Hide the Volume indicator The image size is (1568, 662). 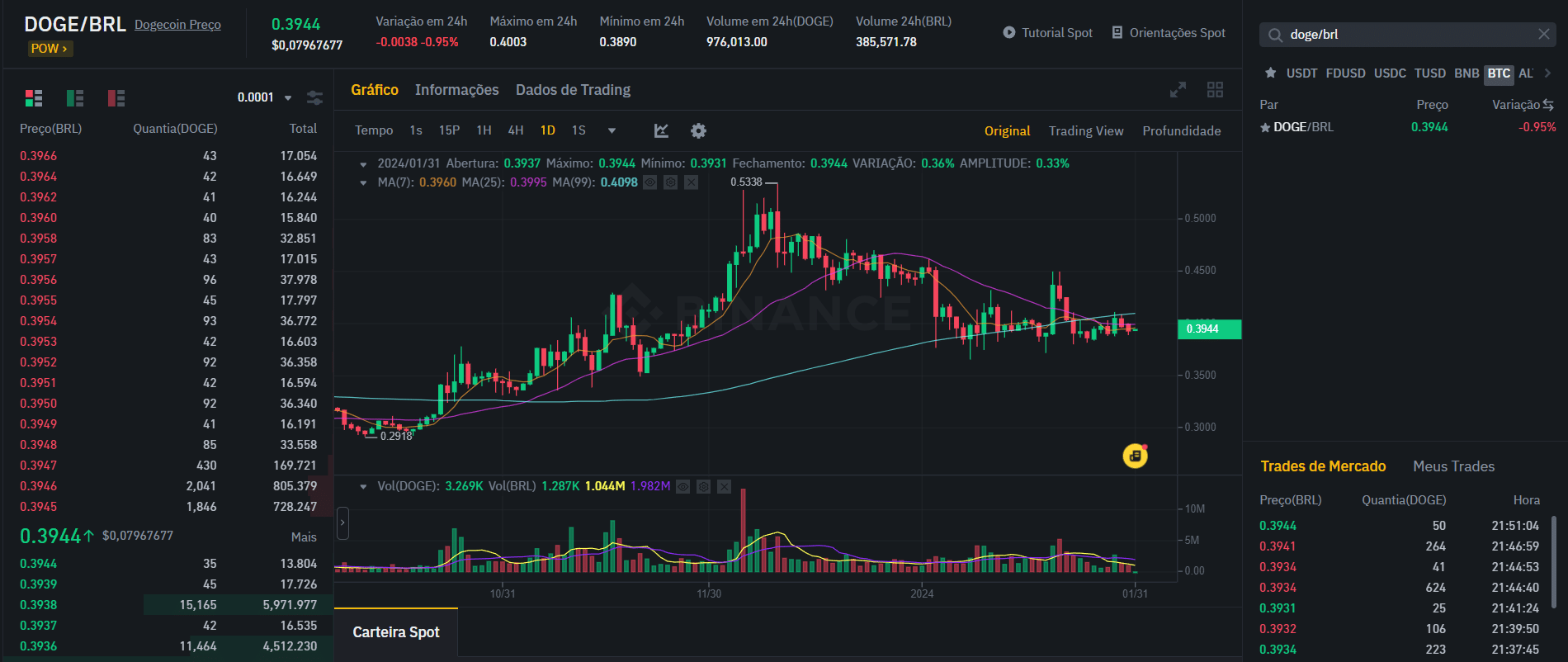(x=682, y=487)
